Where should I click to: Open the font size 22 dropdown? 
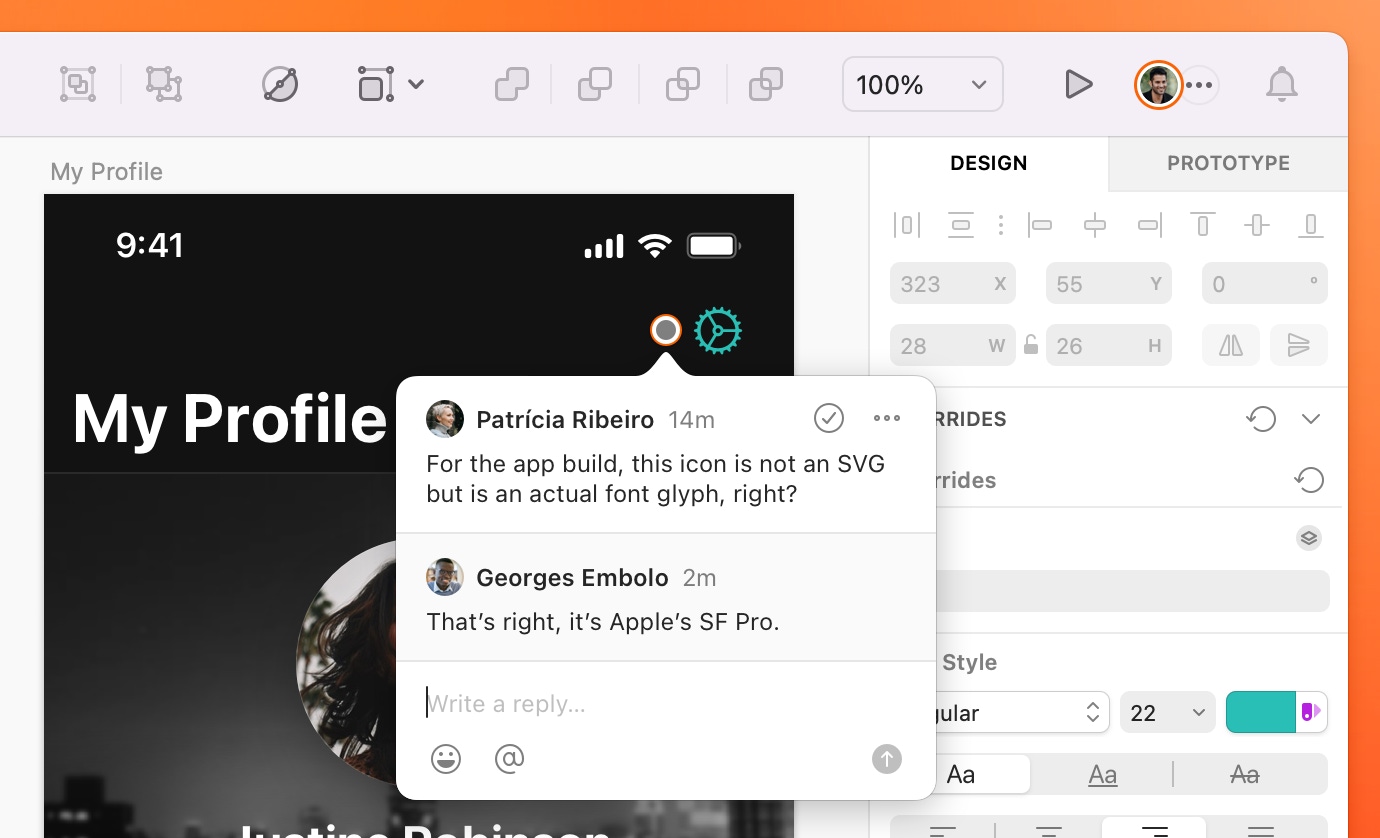pos(1167,713)
